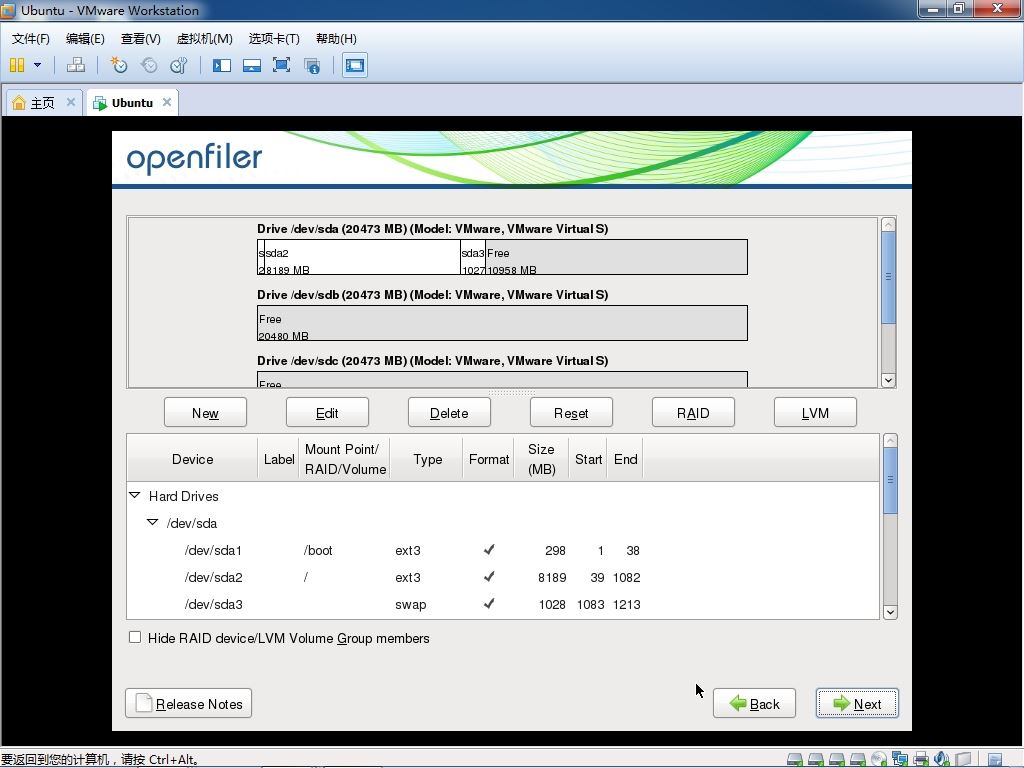Click the Free 20480 MB block of /dev/sdb
The width and height of the screenshot is (1024, 768).
tap(502, 323)
